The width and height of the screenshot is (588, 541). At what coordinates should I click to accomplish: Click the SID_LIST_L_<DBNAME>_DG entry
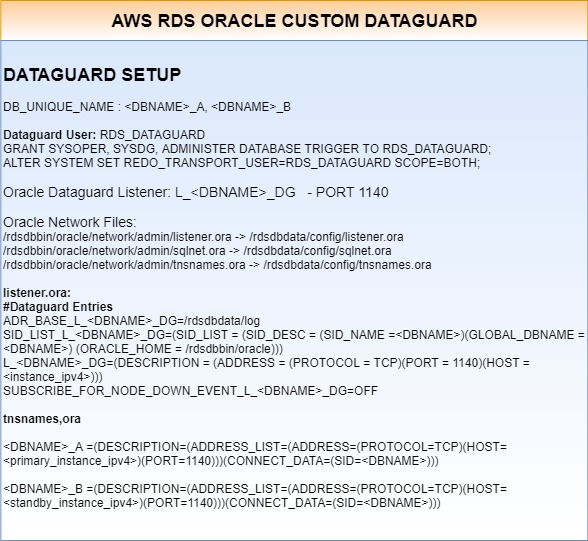294,342
